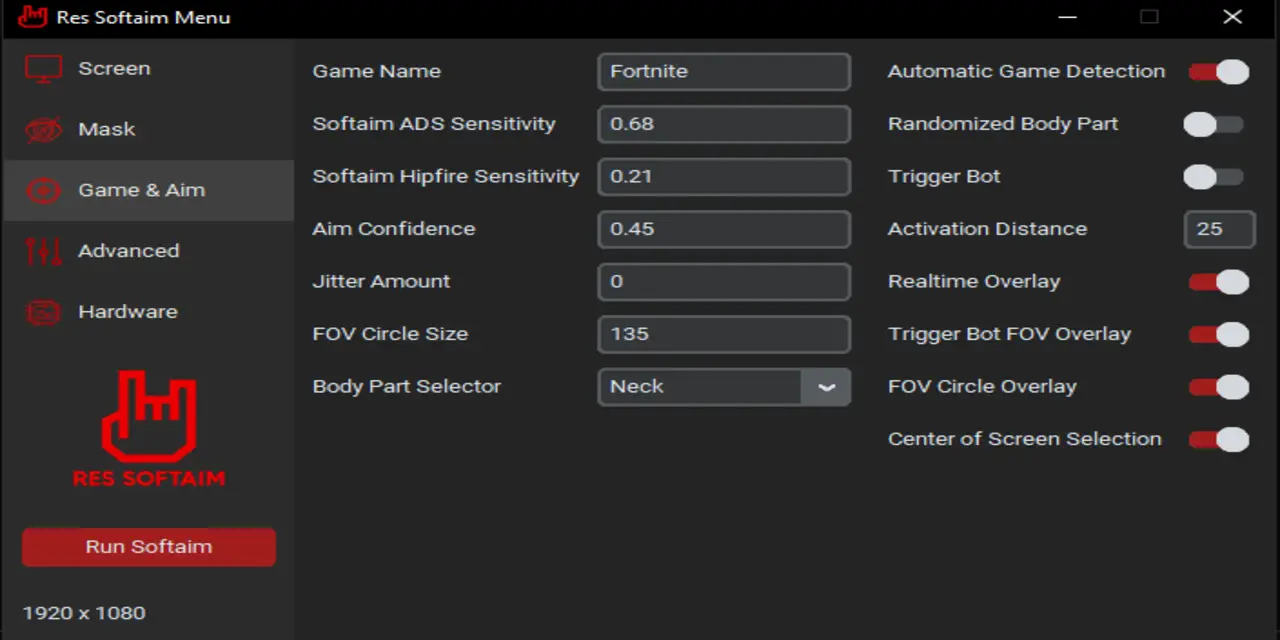Switch to the Hardware tab

pos(128,312)
